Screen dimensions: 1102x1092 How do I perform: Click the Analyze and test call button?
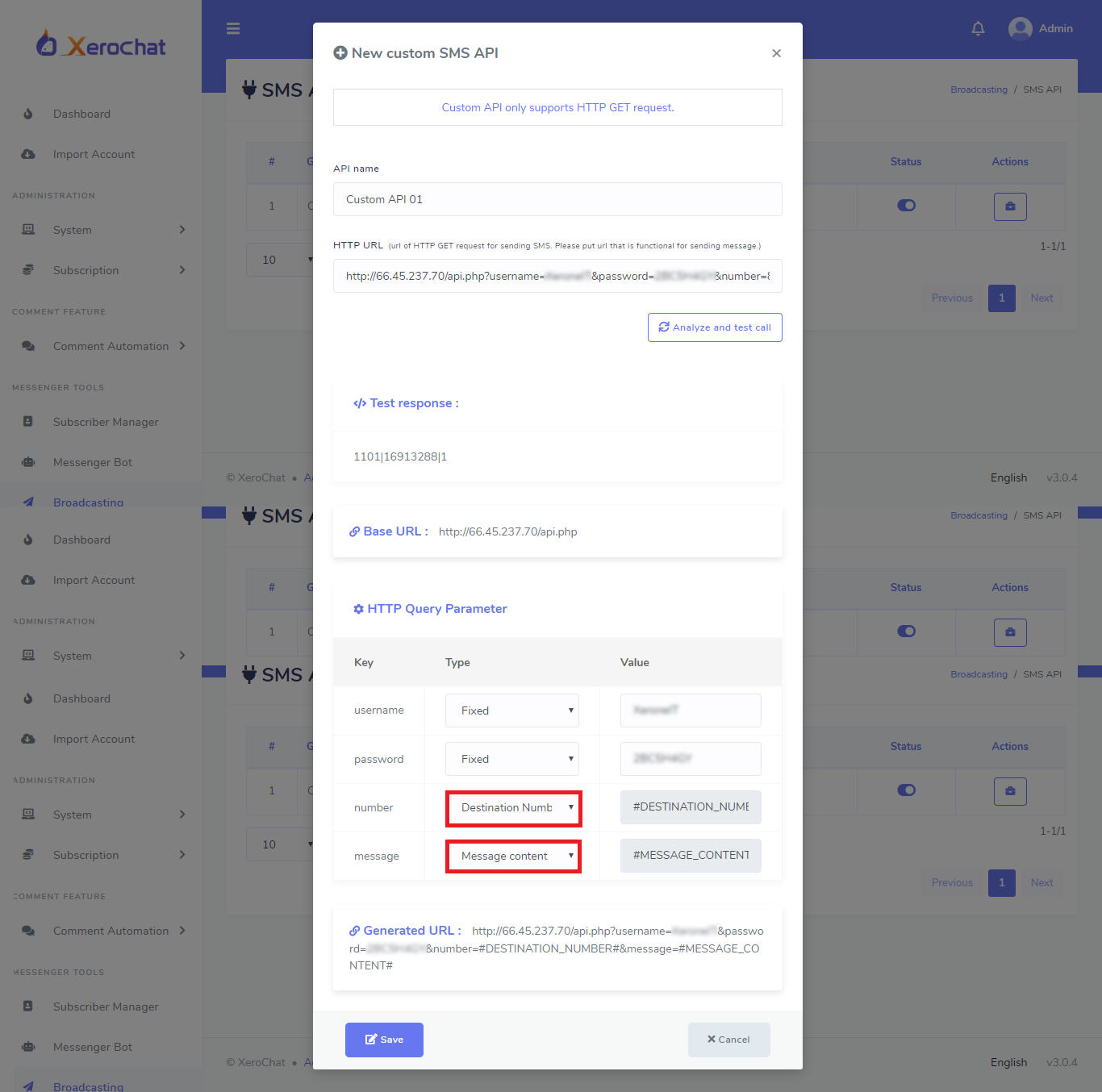tap(715, 327)
